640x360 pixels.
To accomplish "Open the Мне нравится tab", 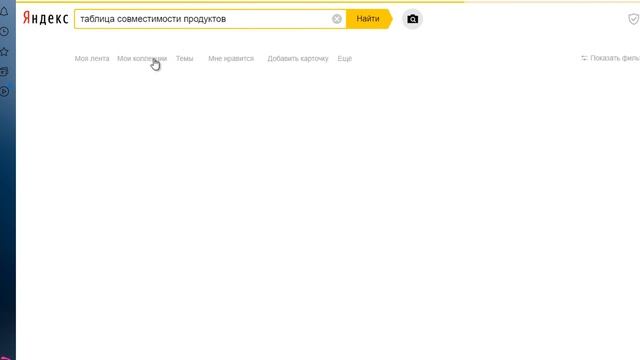I will pos(231,58).
